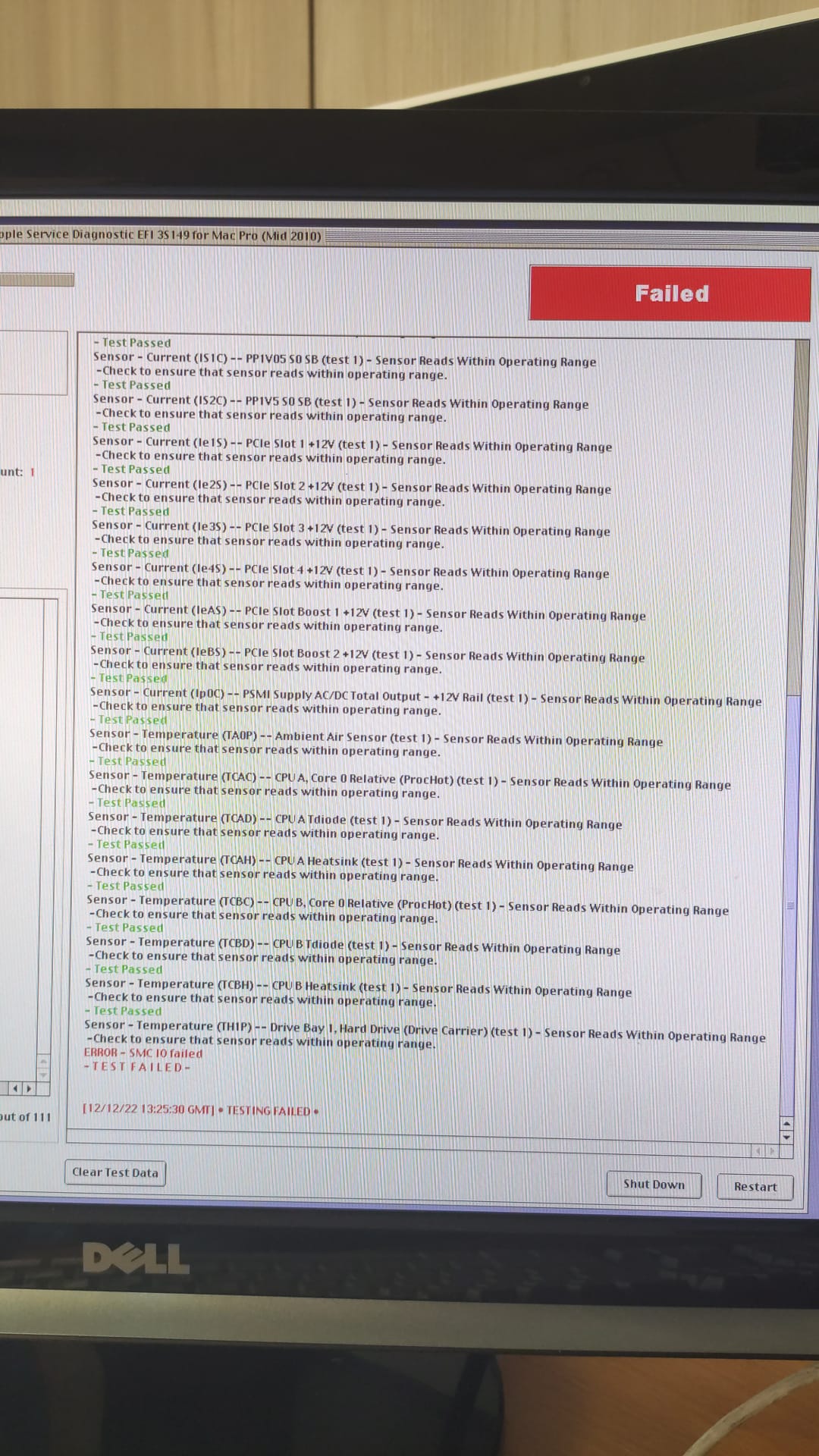
Task: Click the red Failed status banner
Action: [x=670, y=293]
